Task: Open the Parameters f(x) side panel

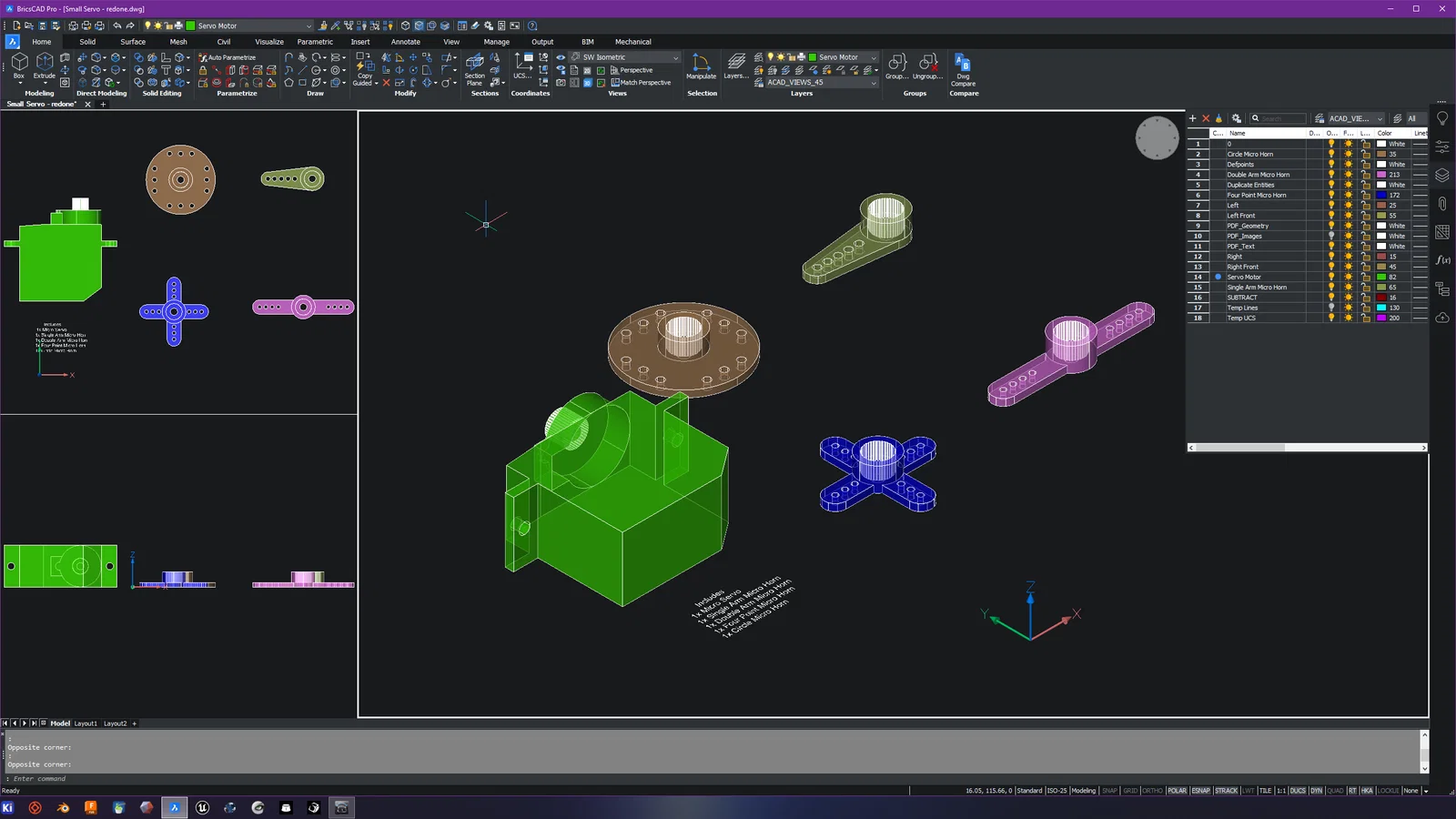Action: pyautogui.click(x=1442, y=260)
